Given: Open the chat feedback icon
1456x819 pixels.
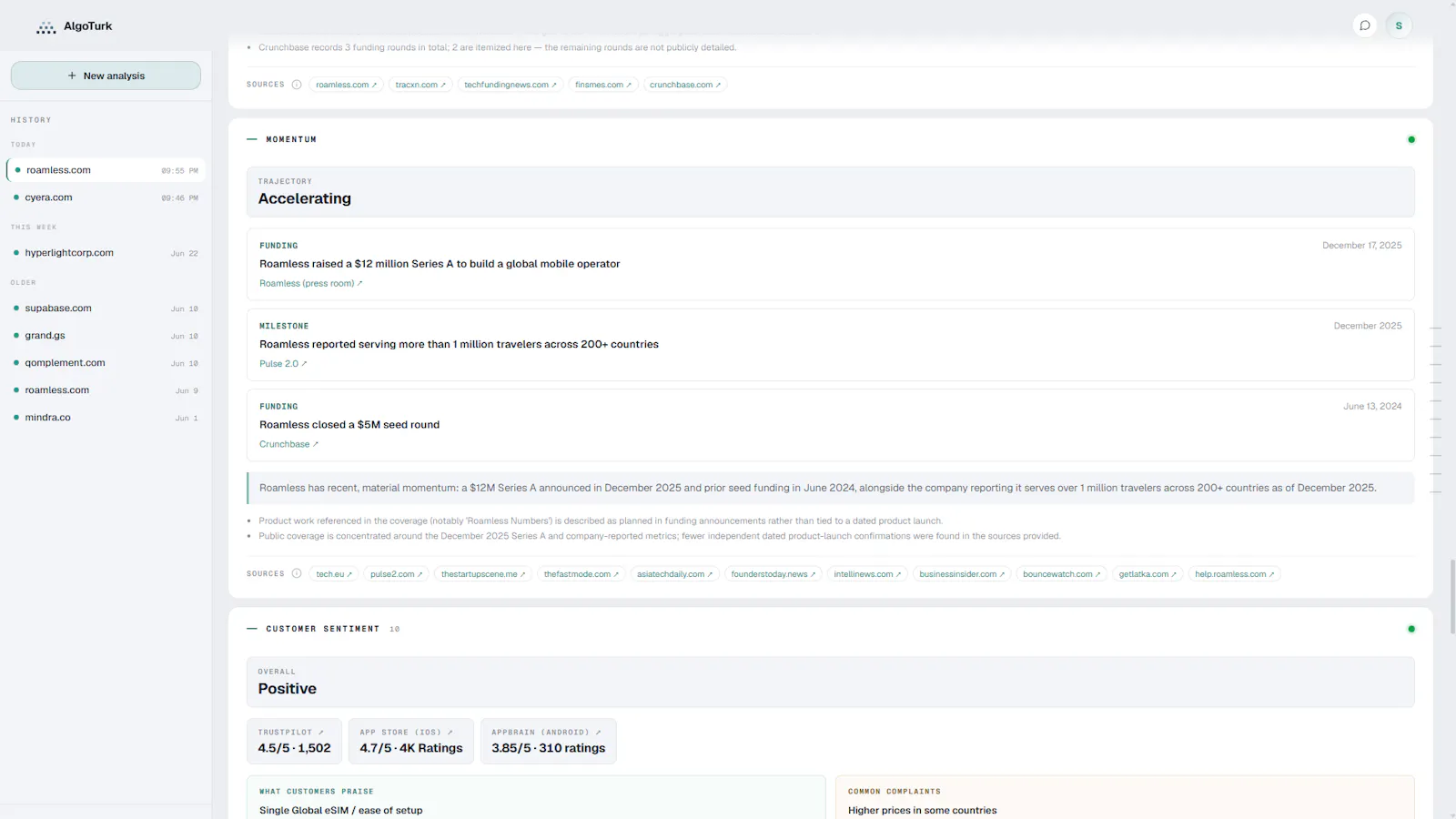Looking at the screenshot, I should [1364, 25].
